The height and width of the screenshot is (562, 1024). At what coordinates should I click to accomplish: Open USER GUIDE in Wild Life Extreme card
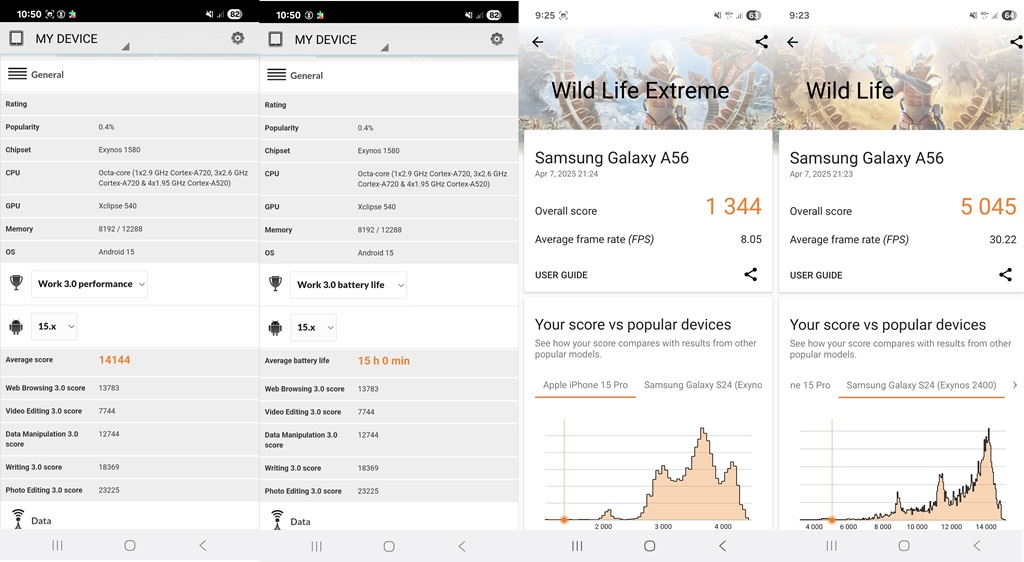[561, 275]
